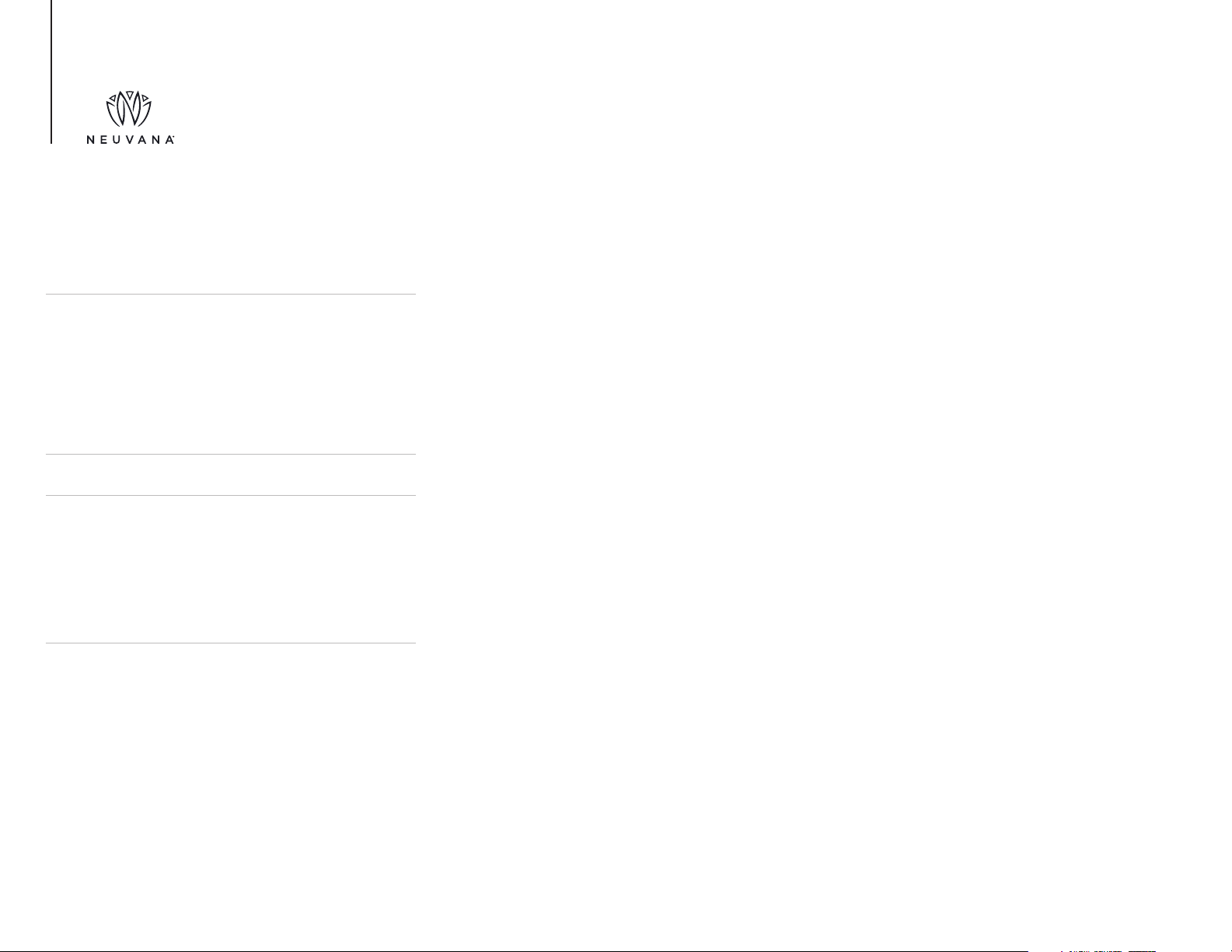Screen dimensions: 1232x952
Task: Click the left triangular petal tip of the logo
Action: tap(112, 98)
